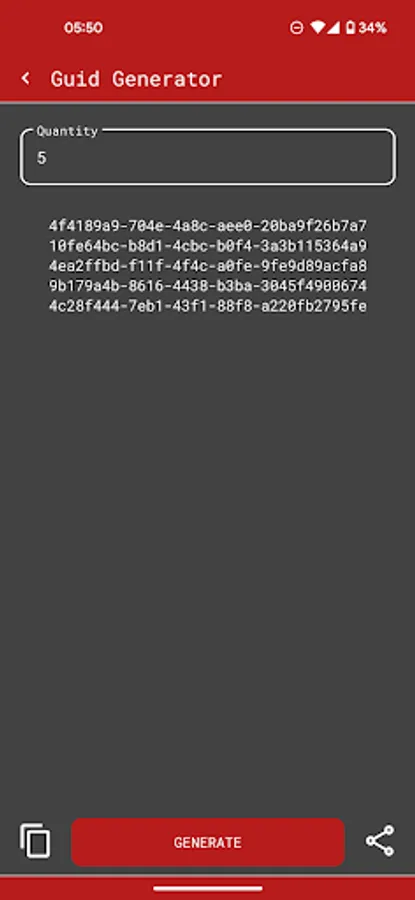Click the 05:50 clock in status bar
415x900 pixels.
click(83, 28)
